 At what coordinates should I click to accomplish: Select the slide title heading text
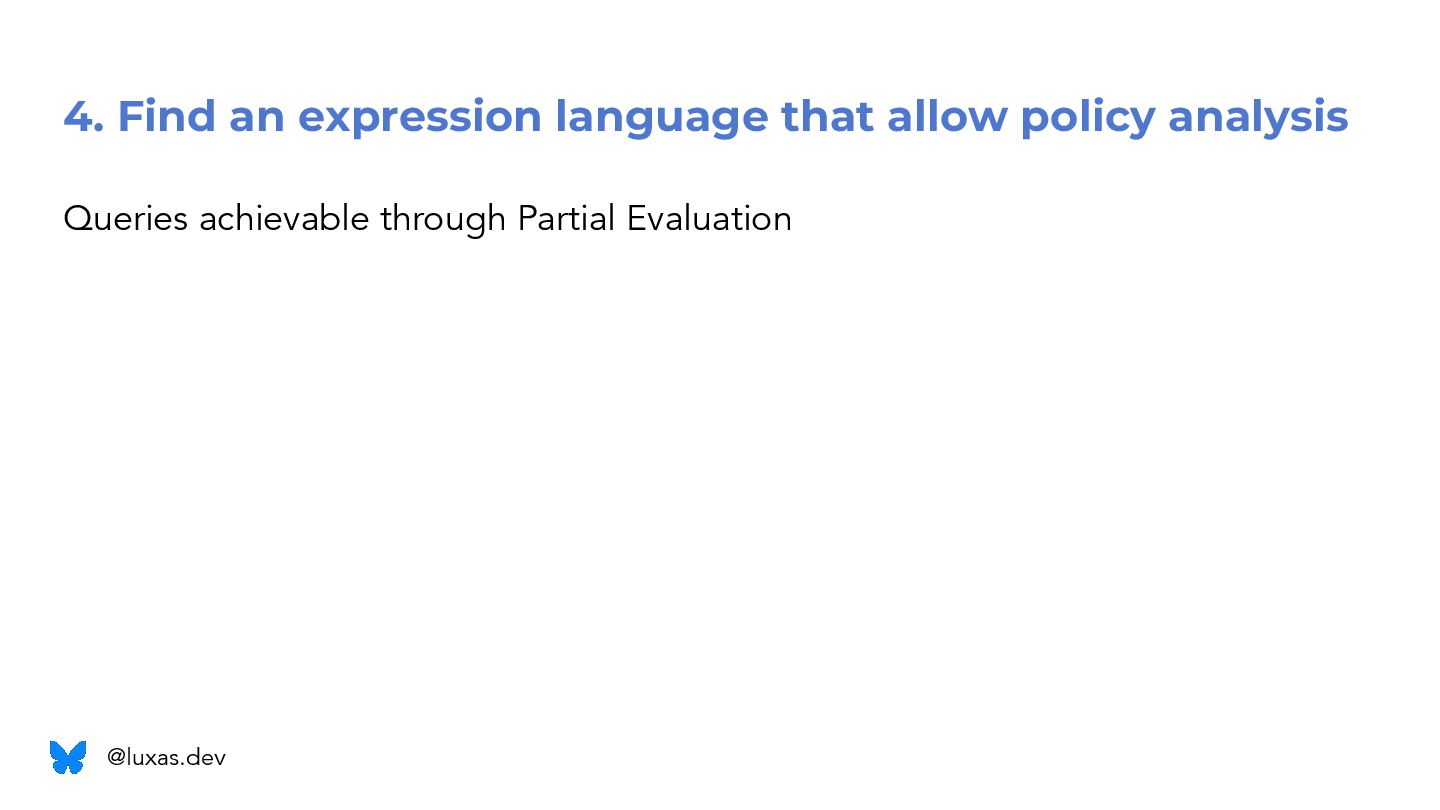(705, 117)
